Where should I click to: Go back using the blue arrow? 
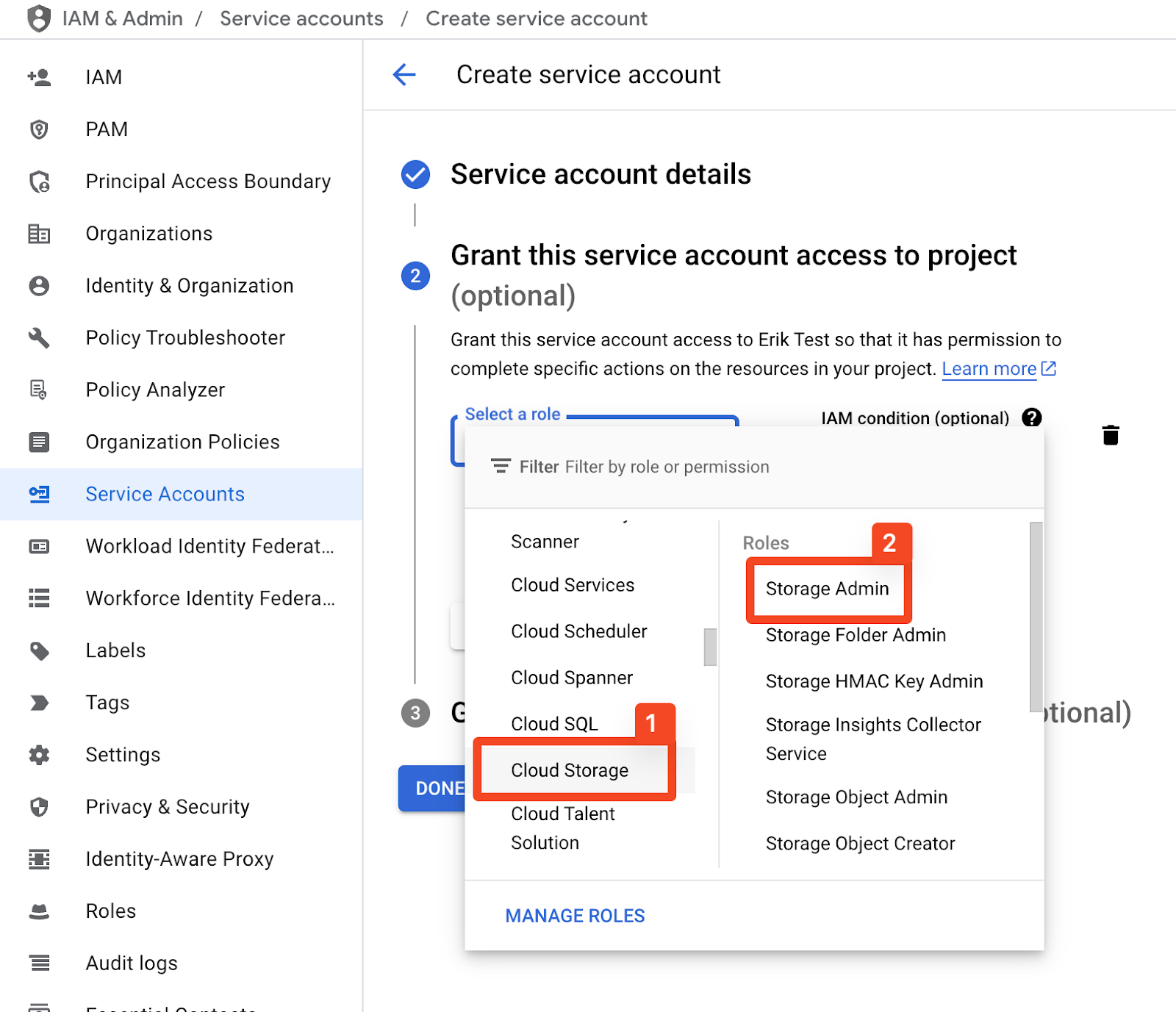[x=404, y=74]
